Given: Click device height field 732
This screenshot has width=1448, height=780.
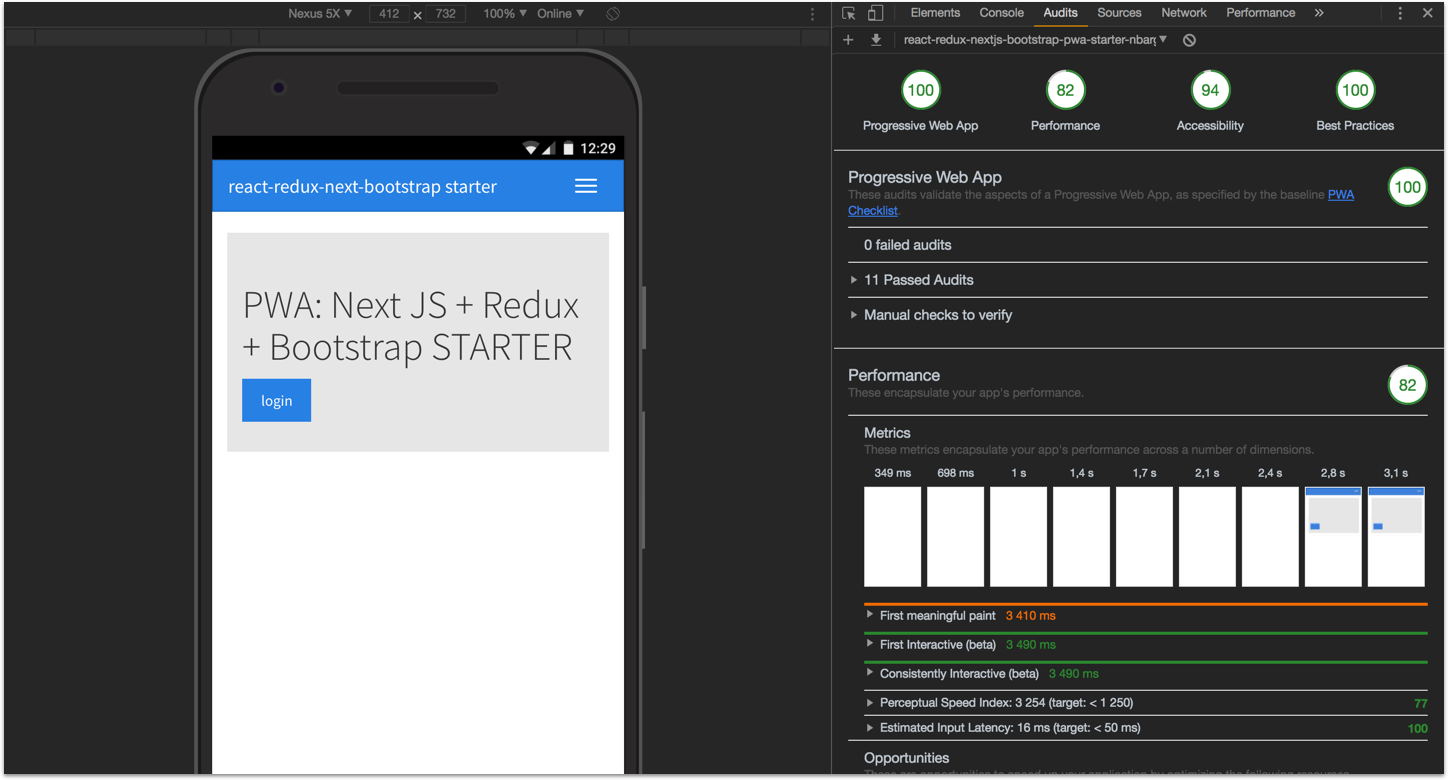Looking at the screenshot, I should 445,14.
